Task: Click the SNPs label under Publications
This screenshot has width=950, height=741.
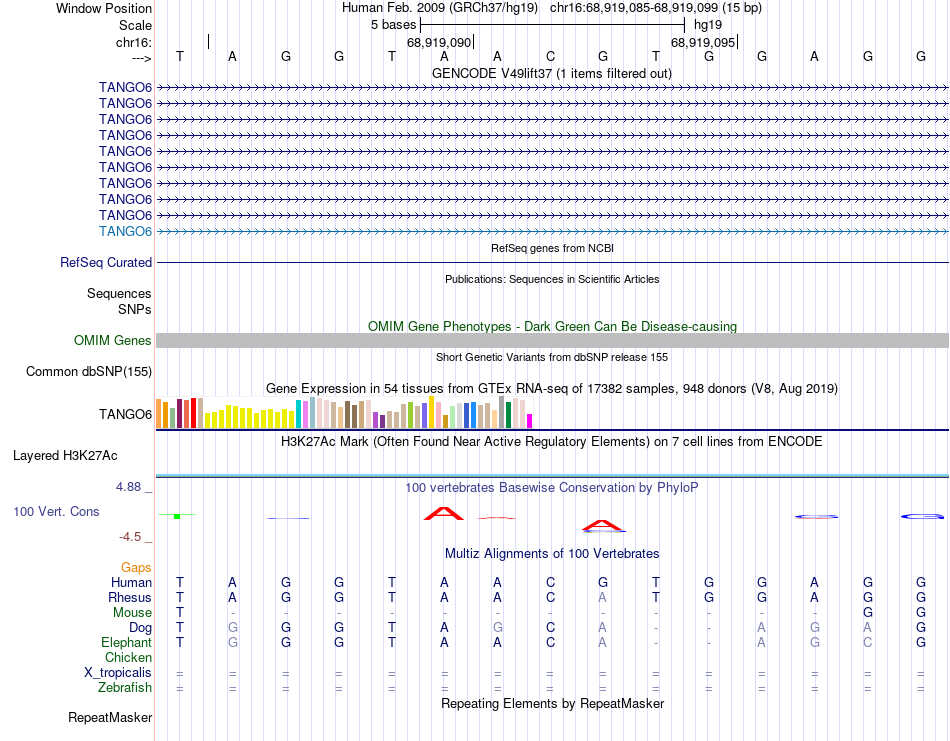Action: (135, 309)
